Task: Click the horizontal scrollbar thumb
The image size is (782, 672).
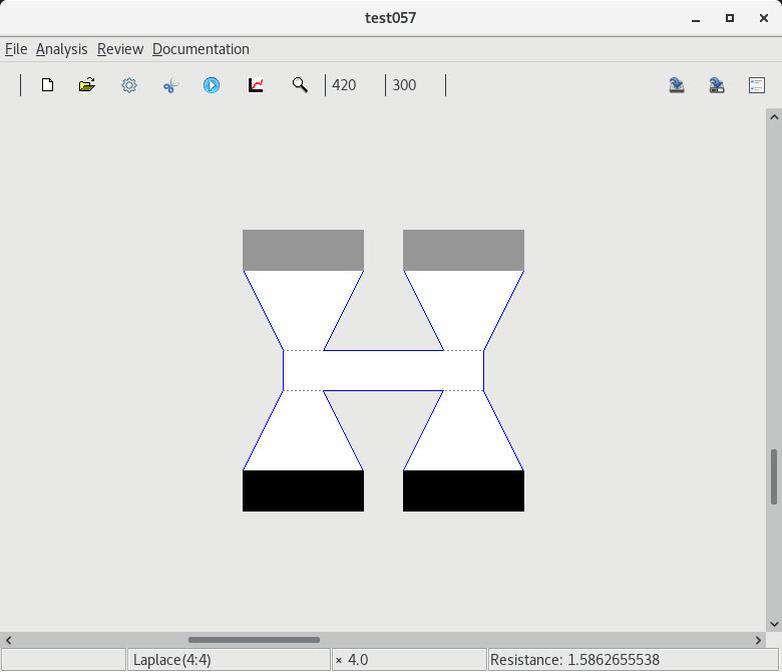Action: [x=254, y=640]
